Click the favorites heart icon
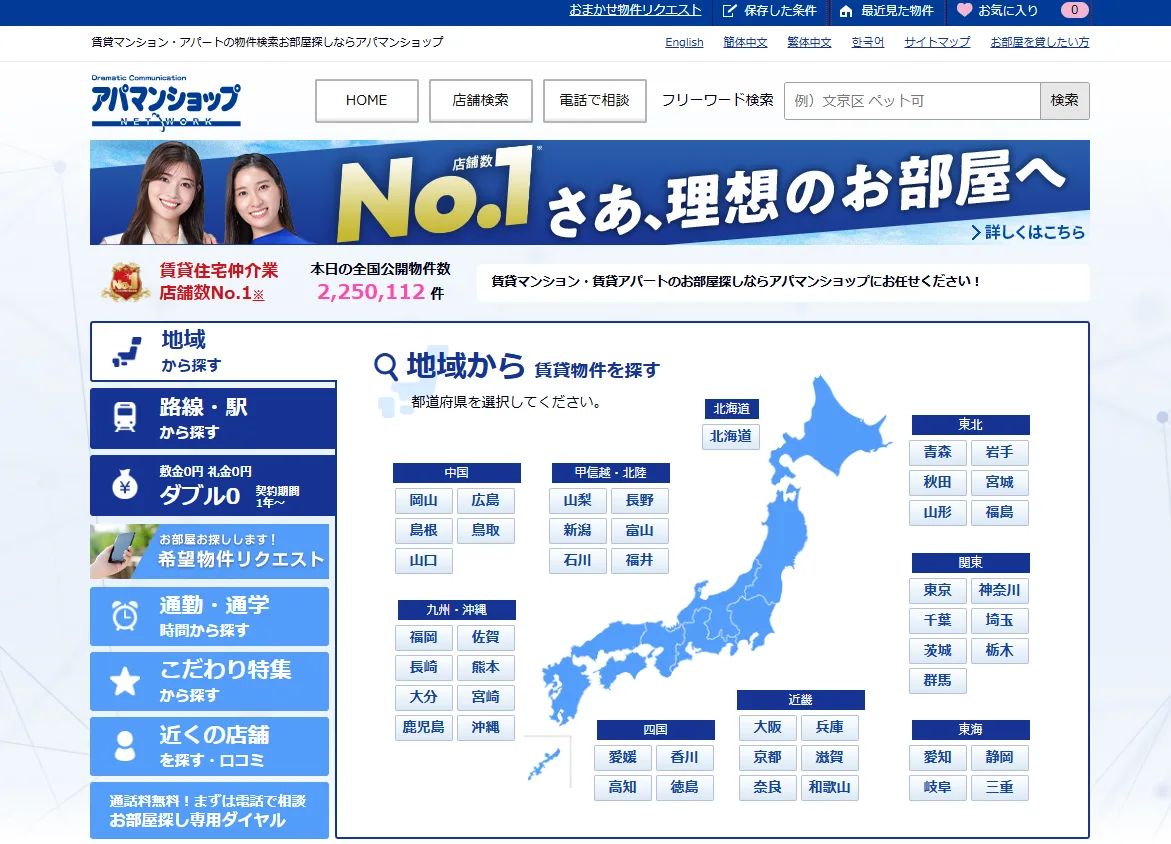The width and height of the screenshot is (1171, 844). click(964, 10)
